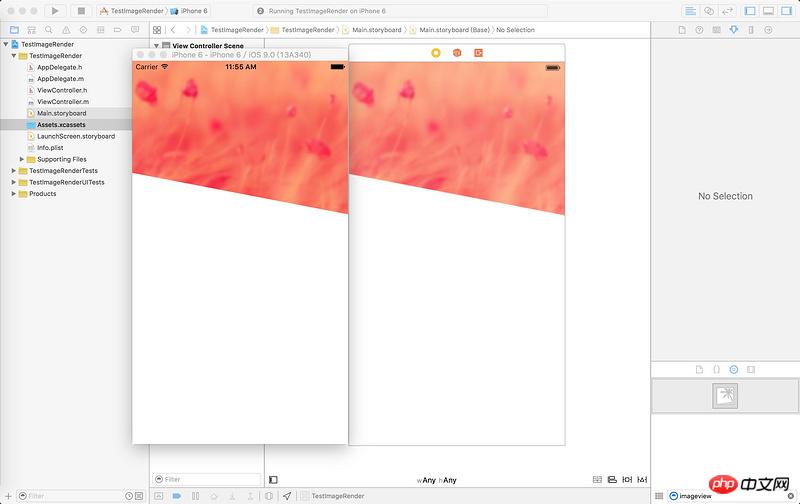Screen dimensions: 800x504
Task: Show the Media library tab
Action: [x=751, y=369]
